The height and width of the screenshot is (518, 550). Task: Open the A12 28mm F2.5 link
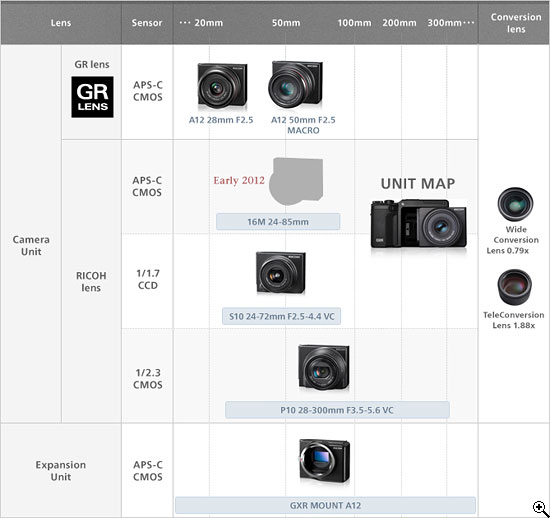click(x=221, y=120)
